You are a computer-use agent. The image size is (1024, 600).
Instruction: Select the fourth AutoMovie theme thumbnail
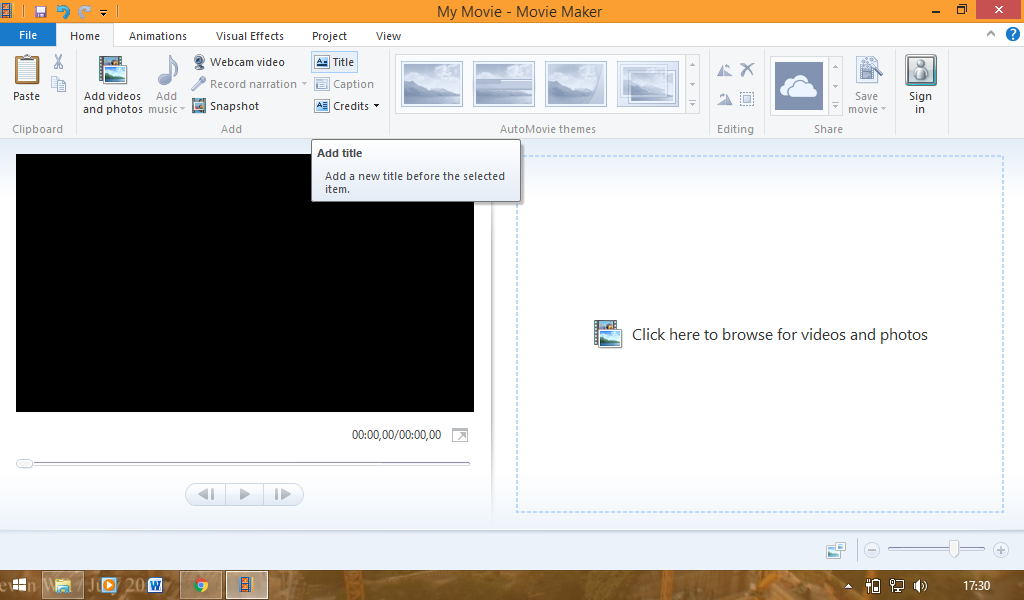(x=647, y=84)
